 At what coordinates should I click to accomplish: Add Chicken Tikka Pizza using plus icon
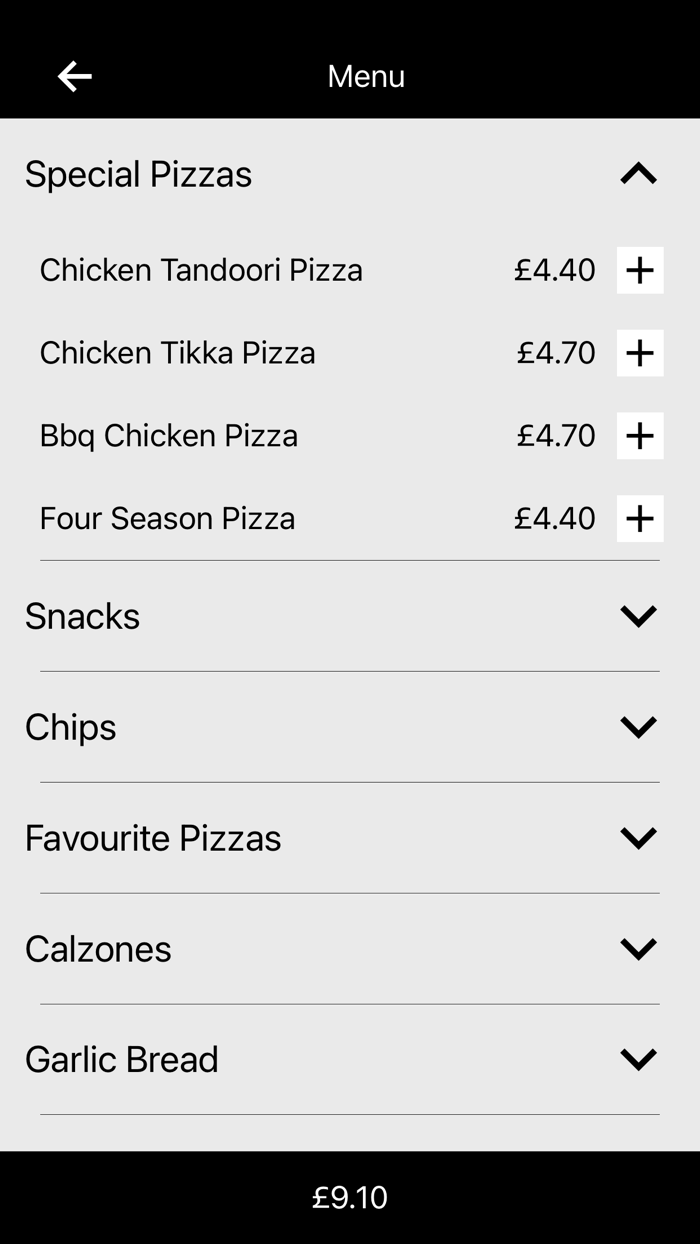coord(639,352)
